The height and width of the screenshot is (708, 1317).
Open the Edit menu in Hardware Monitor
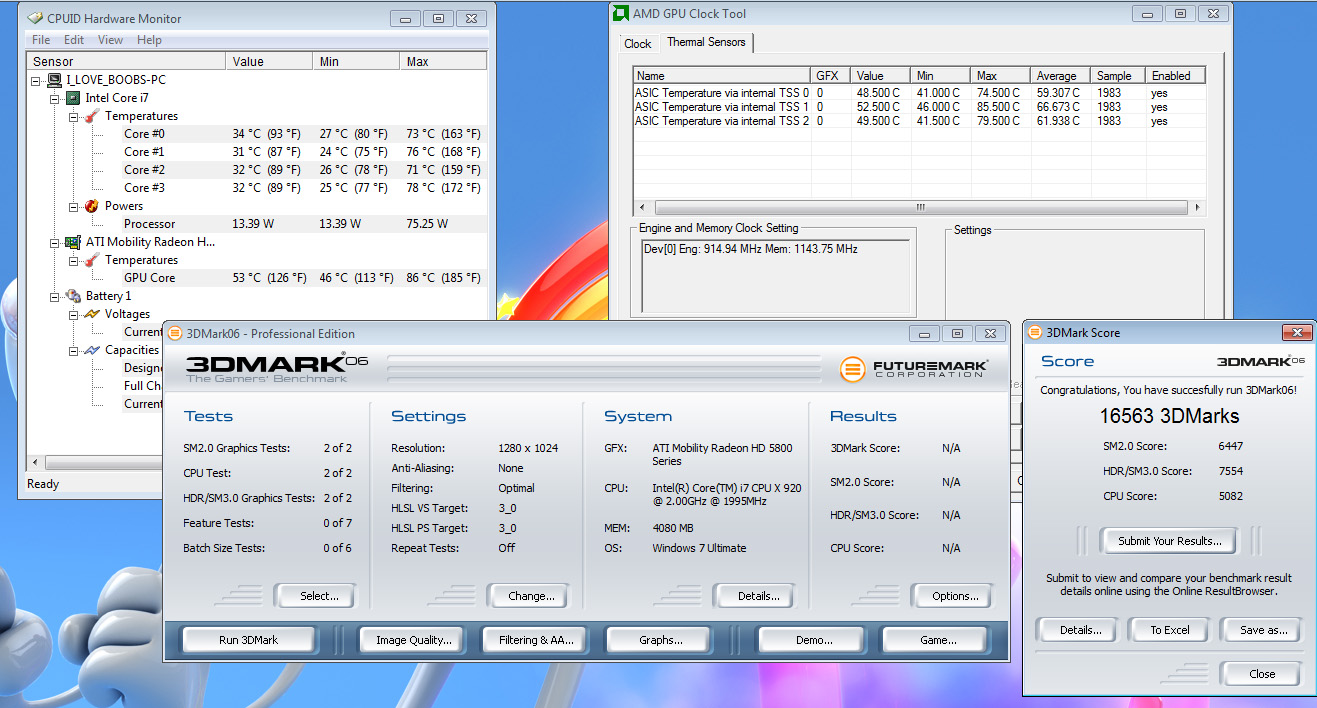pyautogui.click(x=74, y=40)
